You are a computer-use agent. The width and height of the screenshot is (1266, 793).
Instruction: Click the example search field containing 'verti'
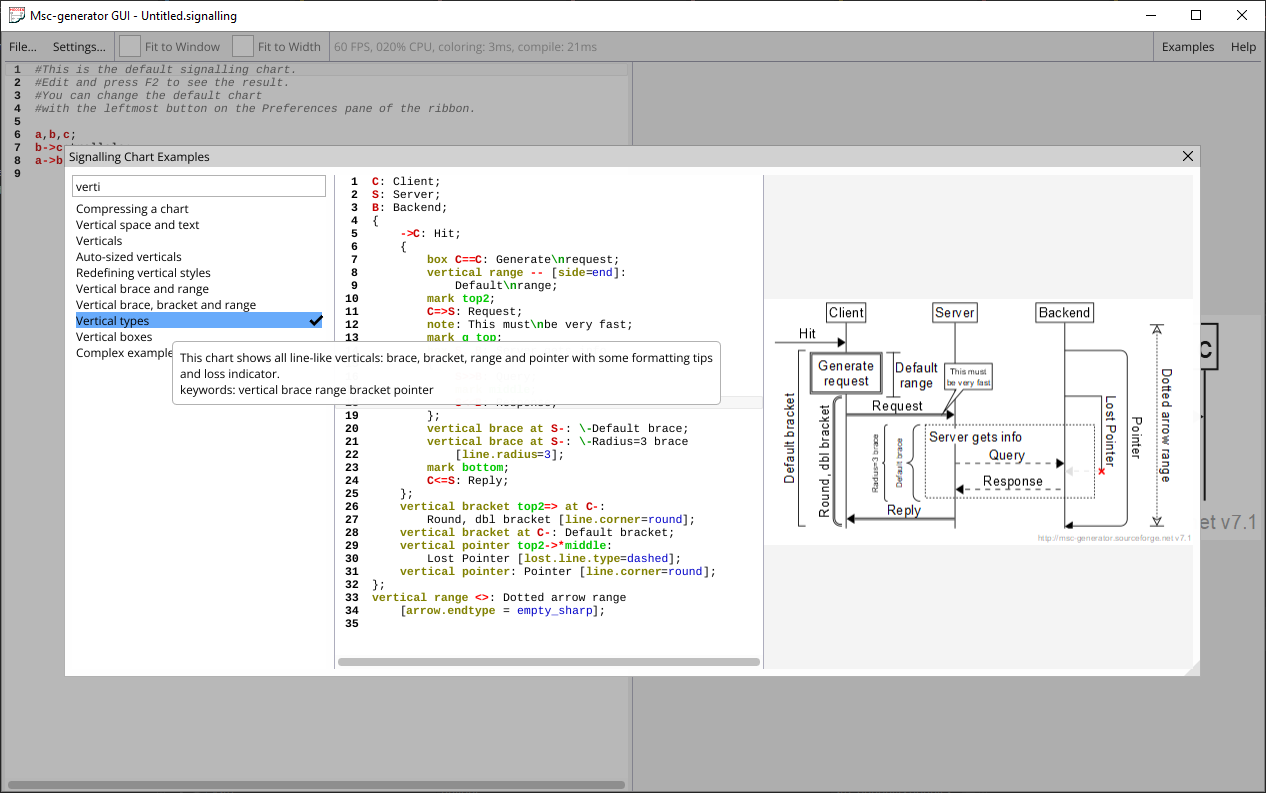(199, 186)
